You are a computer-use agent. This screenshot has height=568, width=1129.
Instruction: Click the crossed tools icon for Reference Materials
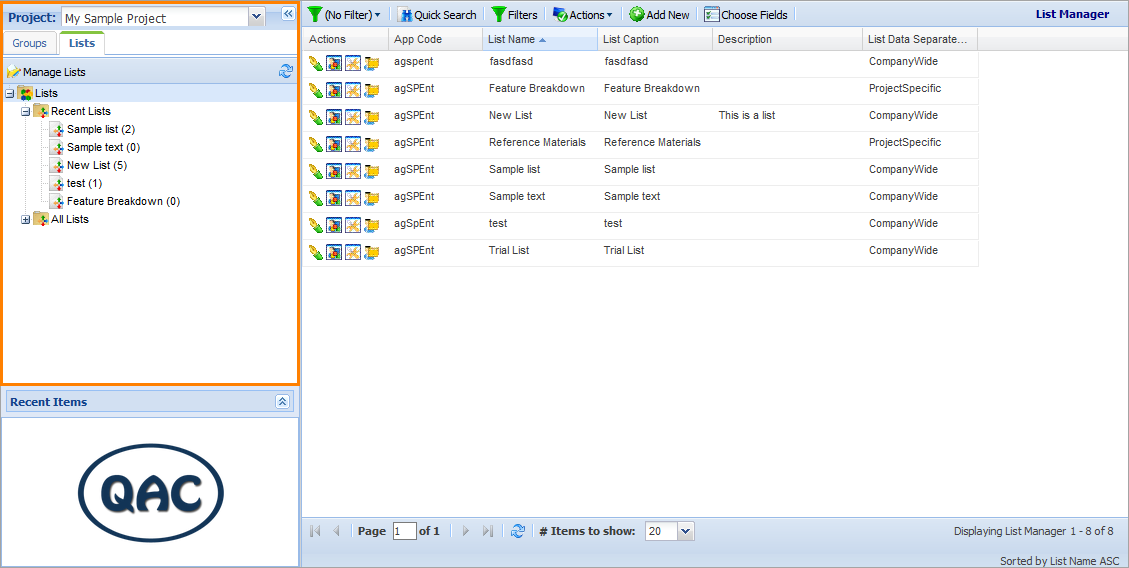353,144
